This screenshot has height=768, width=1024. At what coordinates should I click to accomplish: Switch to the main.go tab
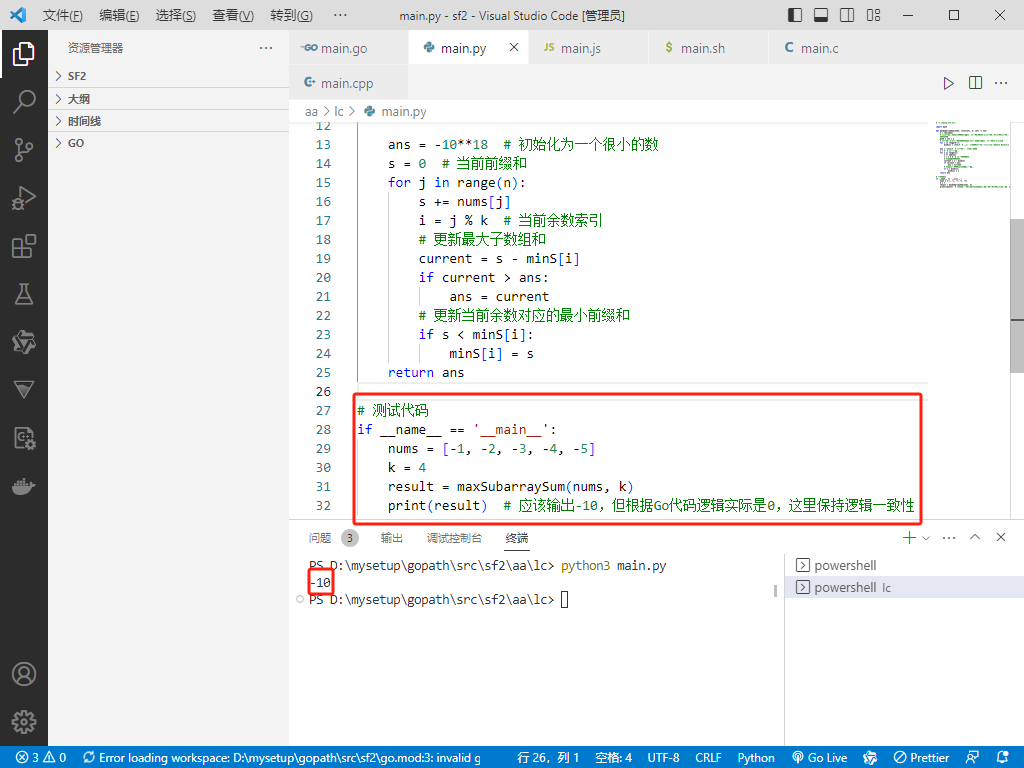(x=349, y=48)
